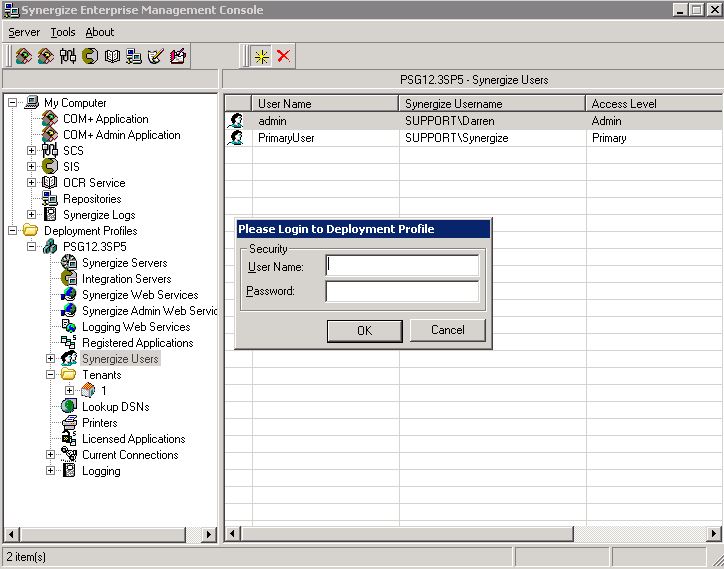Expand tenant 1 node
Screen dimensions: 724x569
[x=69, y=390]
